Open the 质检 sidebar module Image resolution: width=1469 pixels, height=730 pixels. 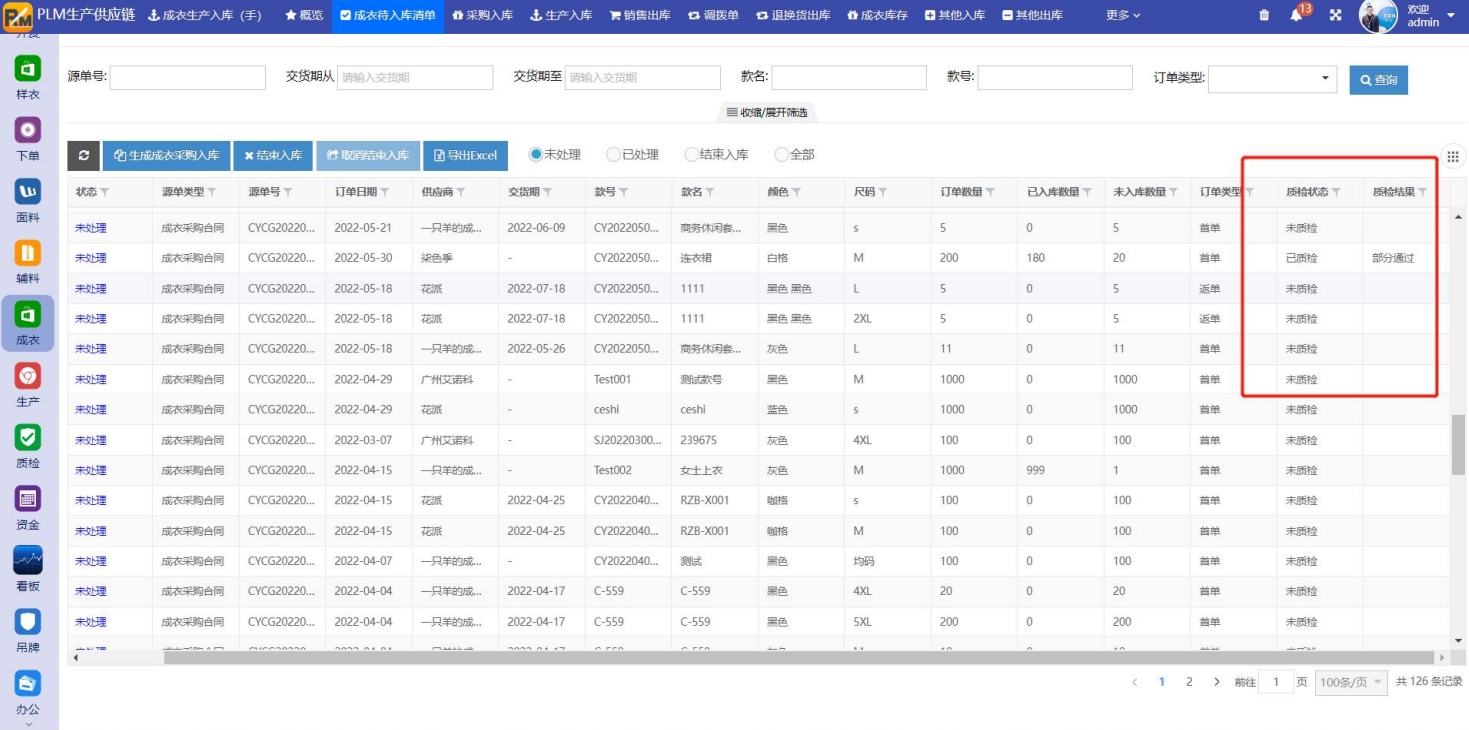(x=28, y=448)
